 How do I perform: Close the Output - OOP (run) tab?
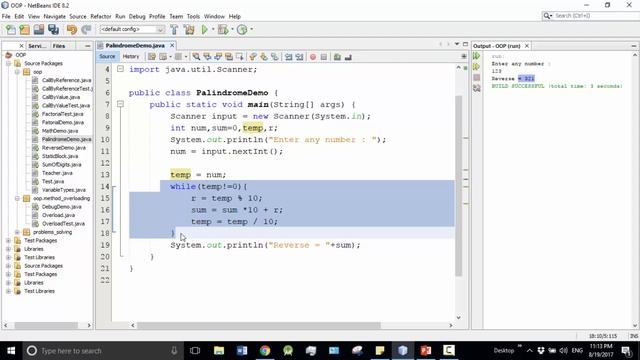pos(527,46)
